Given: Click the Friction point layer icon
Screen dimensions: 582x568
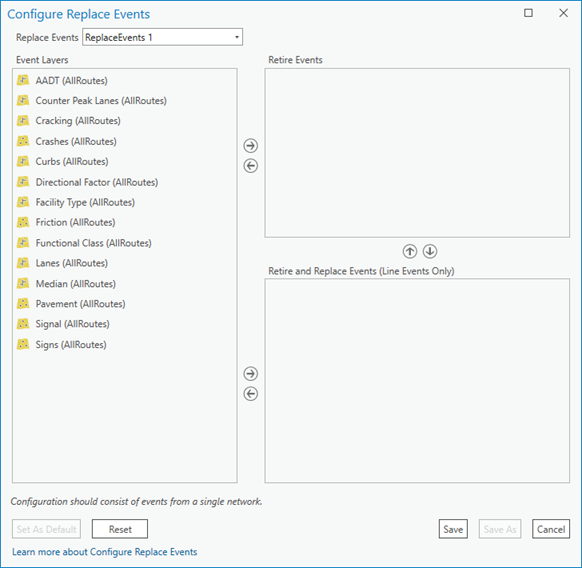Looking at the screenshot, I should pos(23,222).
